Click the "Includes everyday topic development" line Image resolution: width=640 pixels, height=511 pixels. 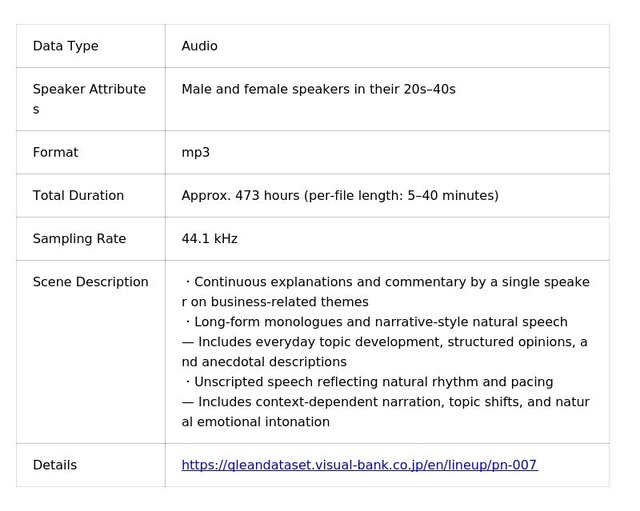[385, 342]
